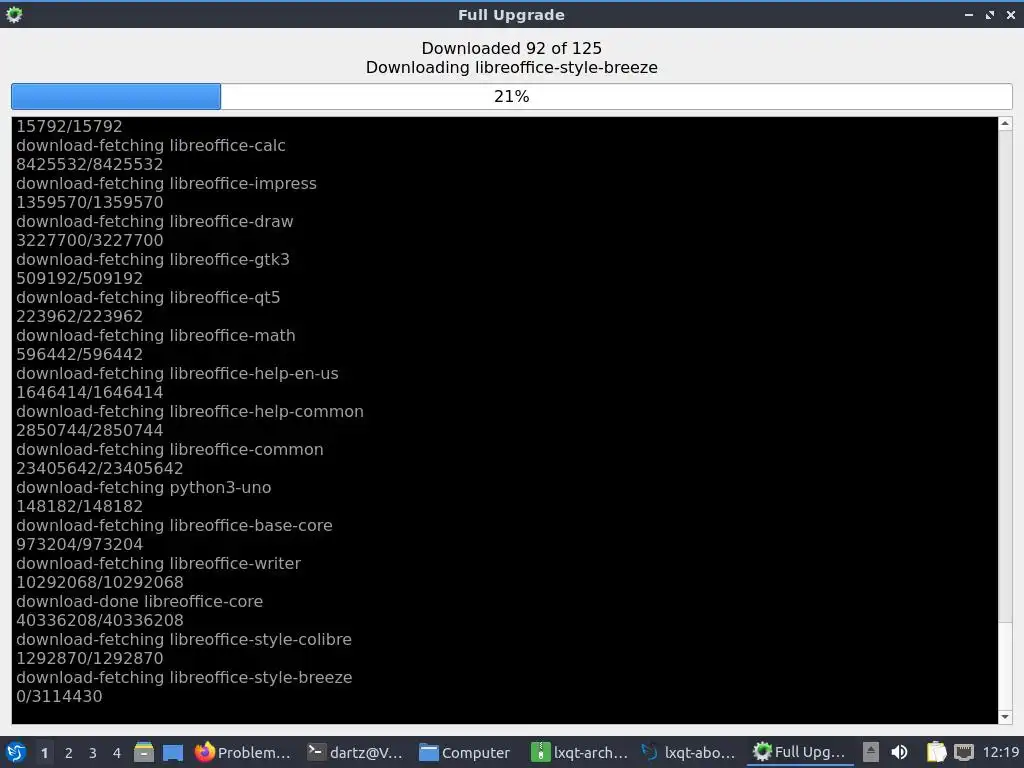Click the Full Upgrade window gear icon
Image resolution: width=1024 pixels, height=768 pixels.
[14, 14]
